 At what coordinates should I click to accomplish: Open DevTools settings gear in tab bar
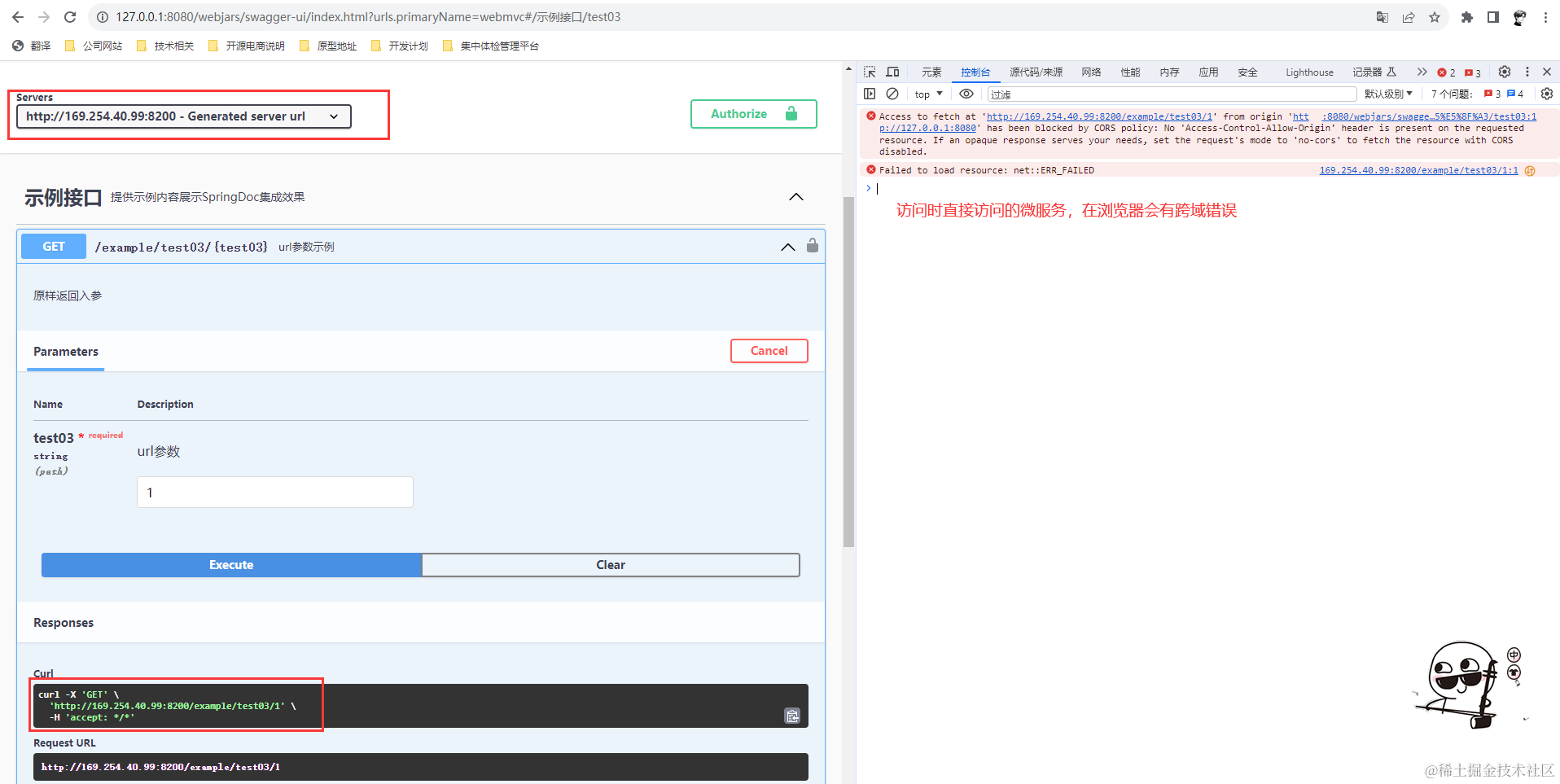click(1505, 72)
